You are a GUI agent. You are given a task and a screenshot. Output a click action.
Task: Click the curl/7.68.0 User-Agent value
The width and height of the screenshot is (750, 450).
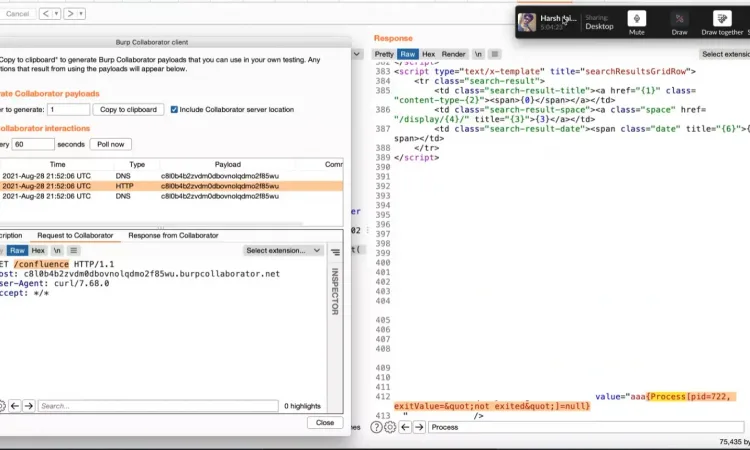pos(81,283)
